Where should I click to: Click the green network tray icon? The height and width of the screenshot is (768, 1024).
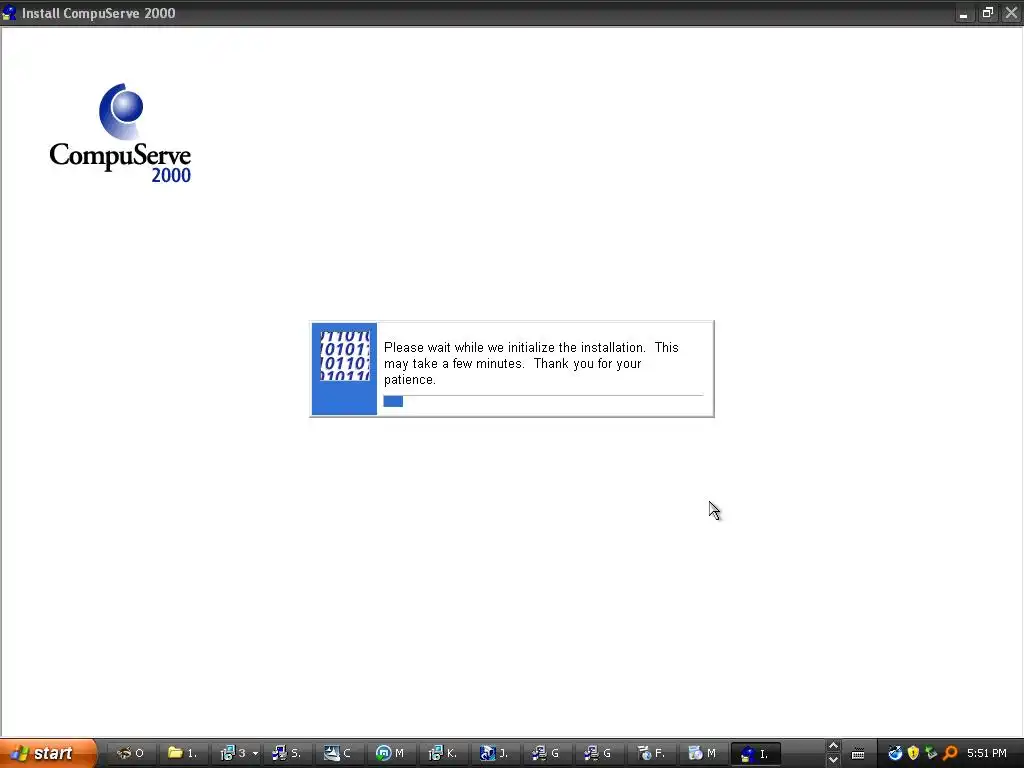[x=931, y=754]
